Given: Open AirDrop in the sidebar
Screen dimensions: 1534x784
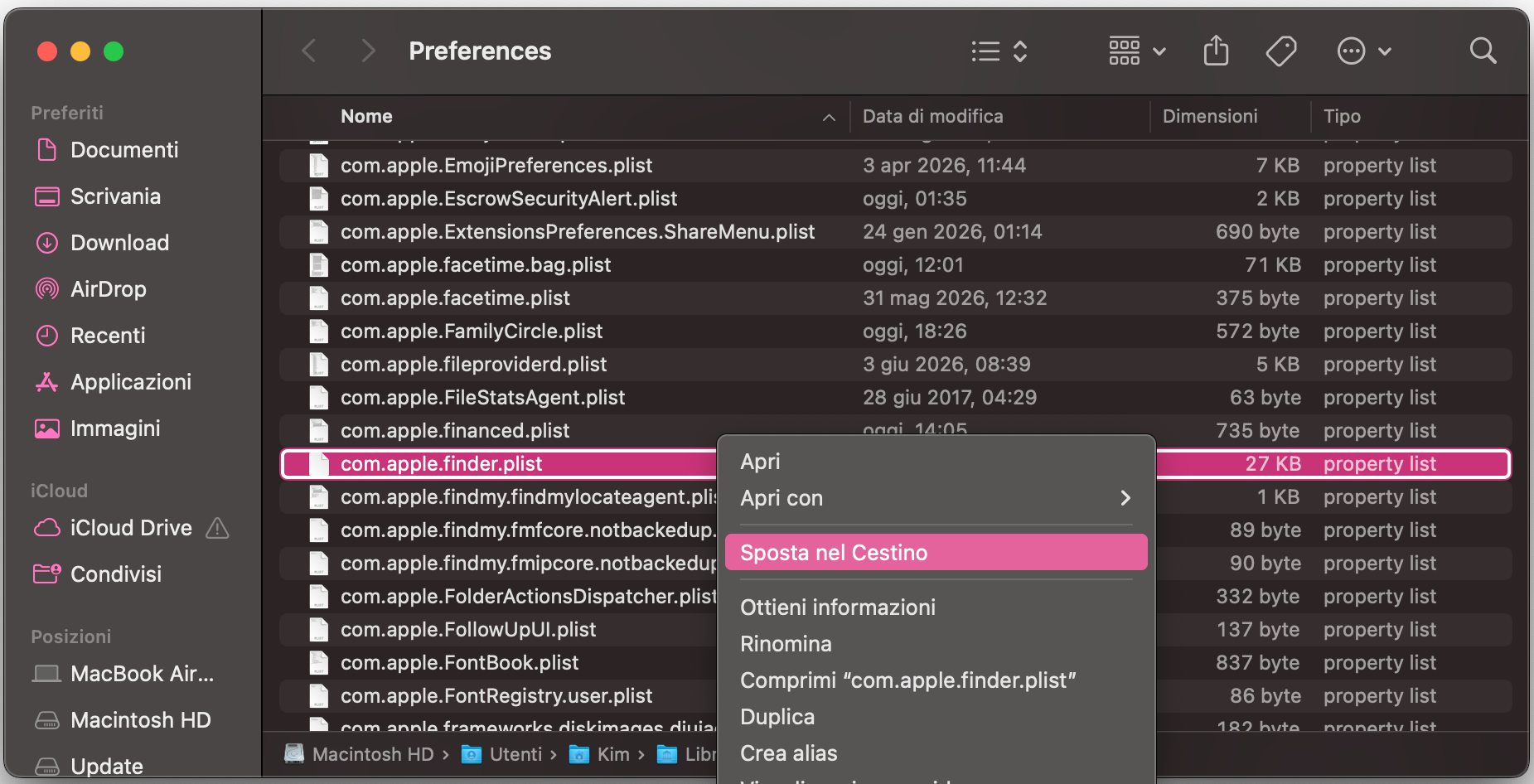Looking at the screenshot, I should coord(108,289).
